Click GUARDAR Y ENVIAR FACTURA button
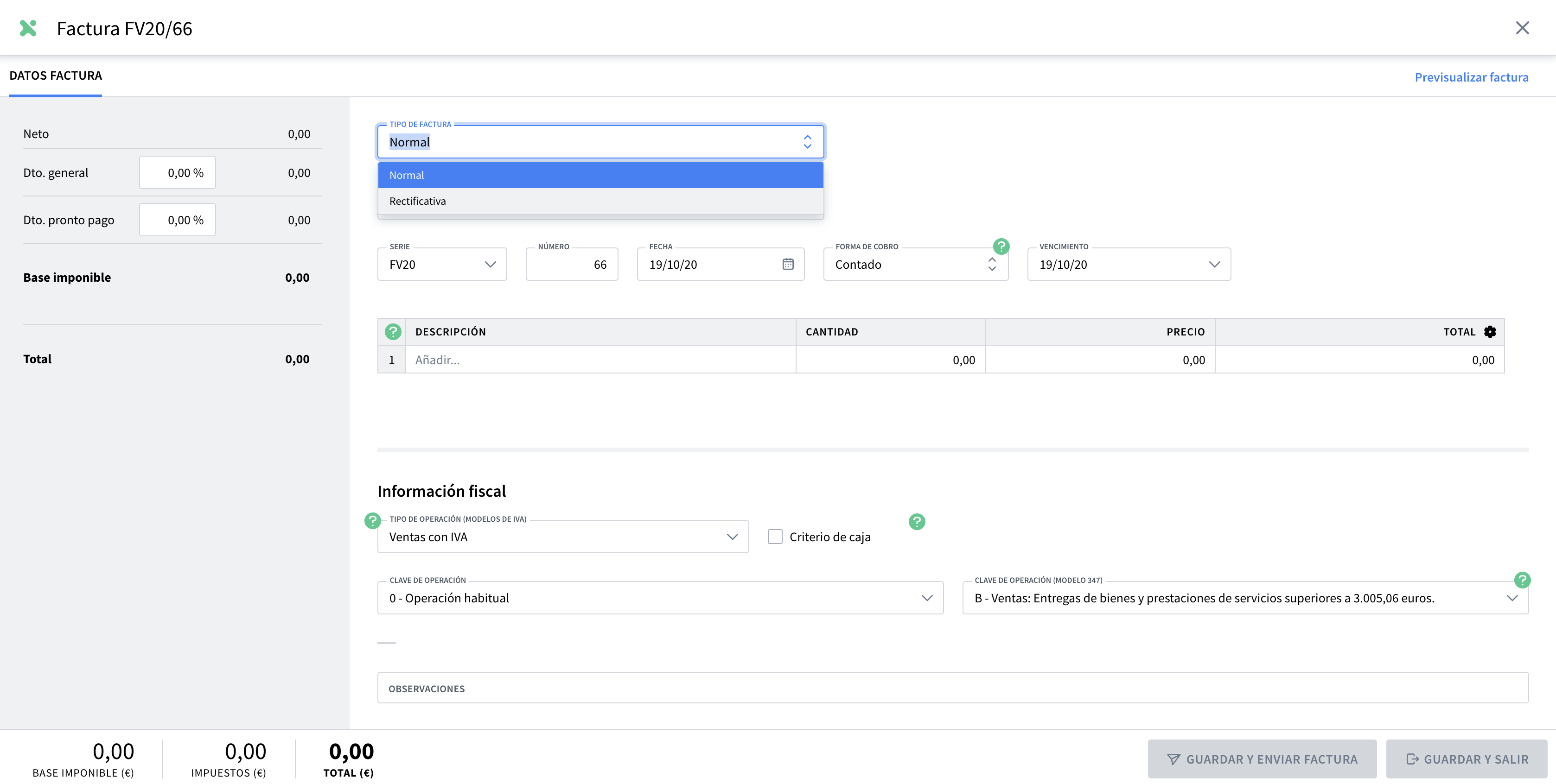 point(1262,756)
